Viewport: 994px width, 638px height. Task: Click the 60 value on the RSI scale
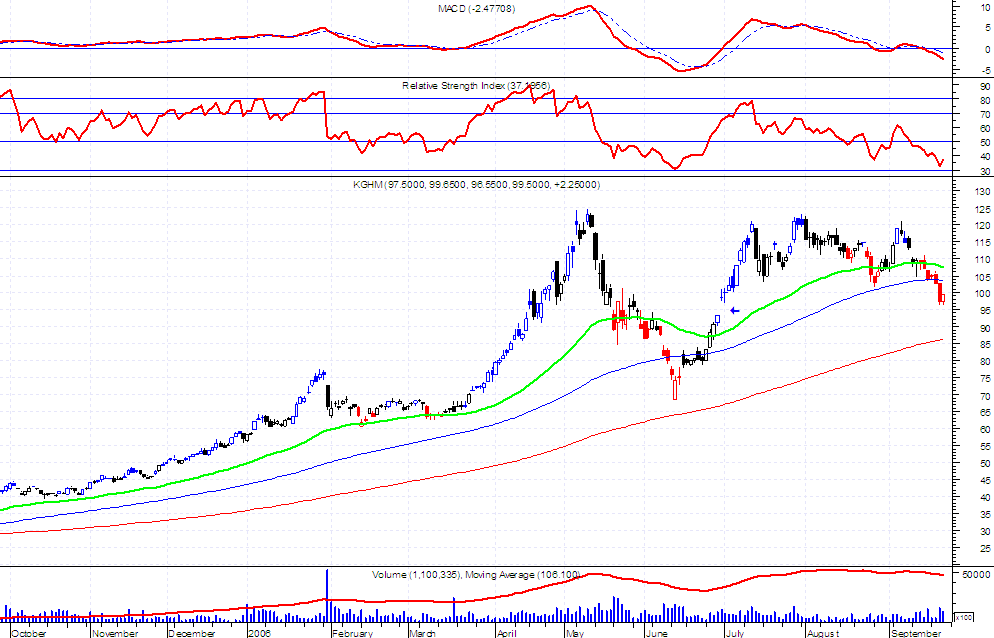985,129
